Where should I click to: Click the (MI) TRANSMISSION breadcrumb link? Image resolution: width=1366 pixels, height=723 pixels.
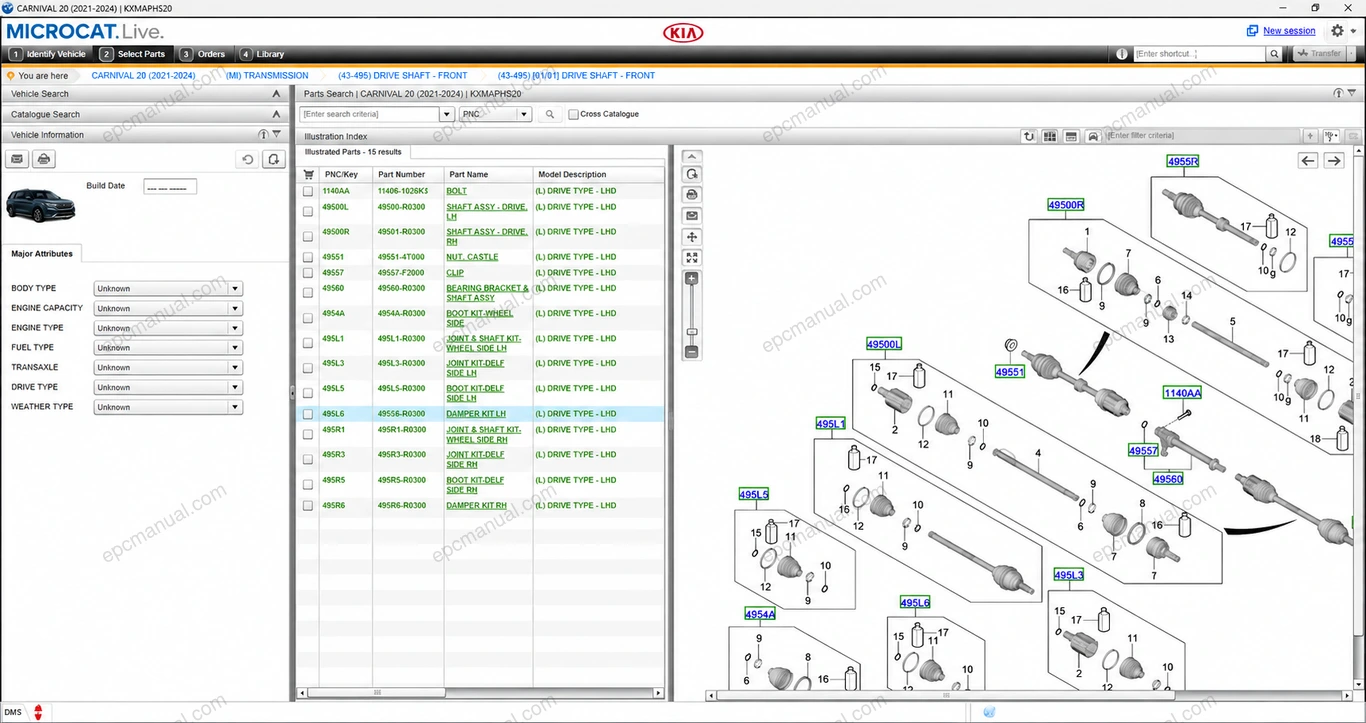click(x=267, y=76)
